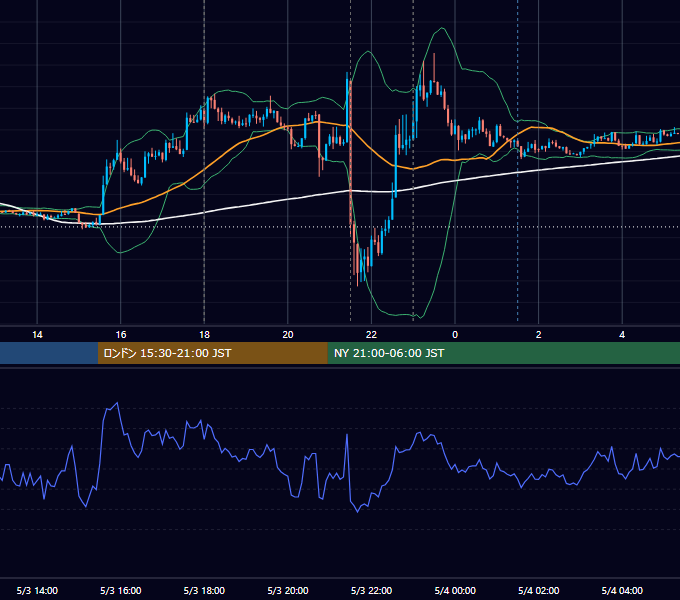Image resolution: width=680 pixels, height=600 pixels.
Task: Click the tall red candle's upper wick near midnight
Action: 434,67
